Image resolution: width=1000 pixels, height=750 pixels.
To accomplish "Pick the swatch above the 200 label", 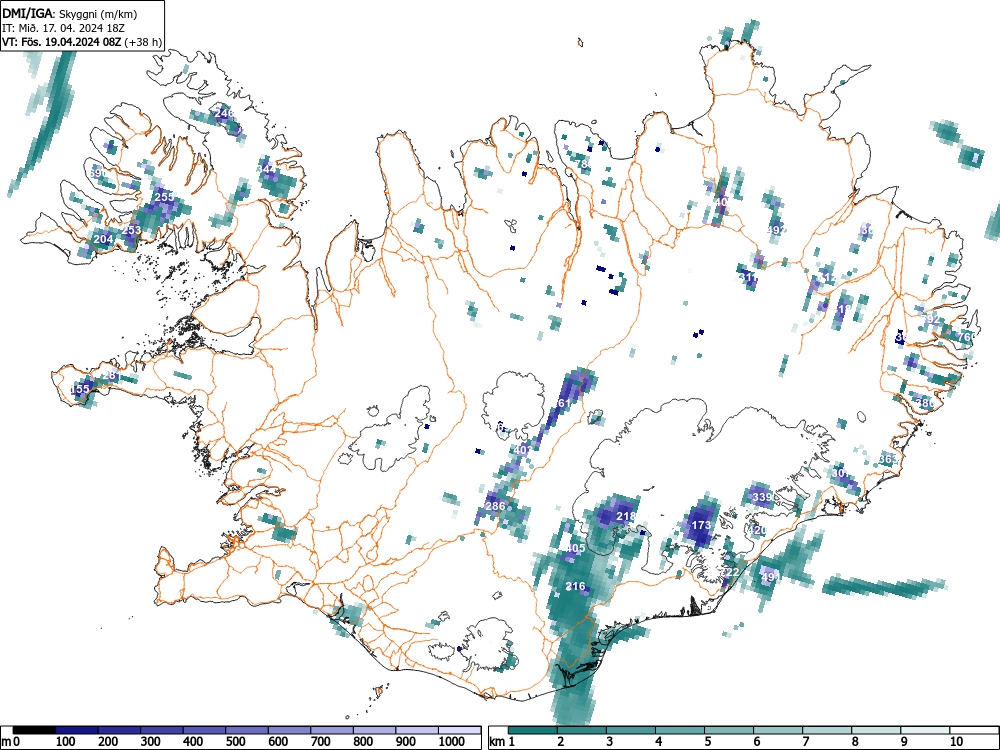I will (x=119, y=730).
